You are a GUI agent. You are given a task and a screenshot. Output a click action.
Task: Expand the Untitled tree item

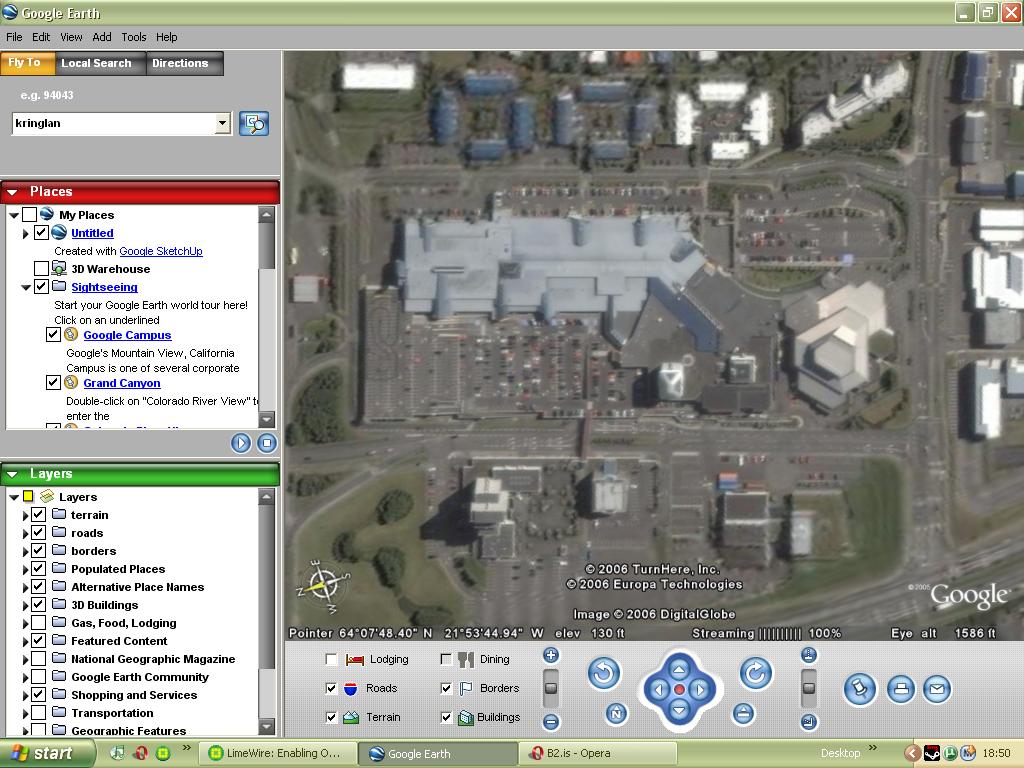click(x=25, y=233)
